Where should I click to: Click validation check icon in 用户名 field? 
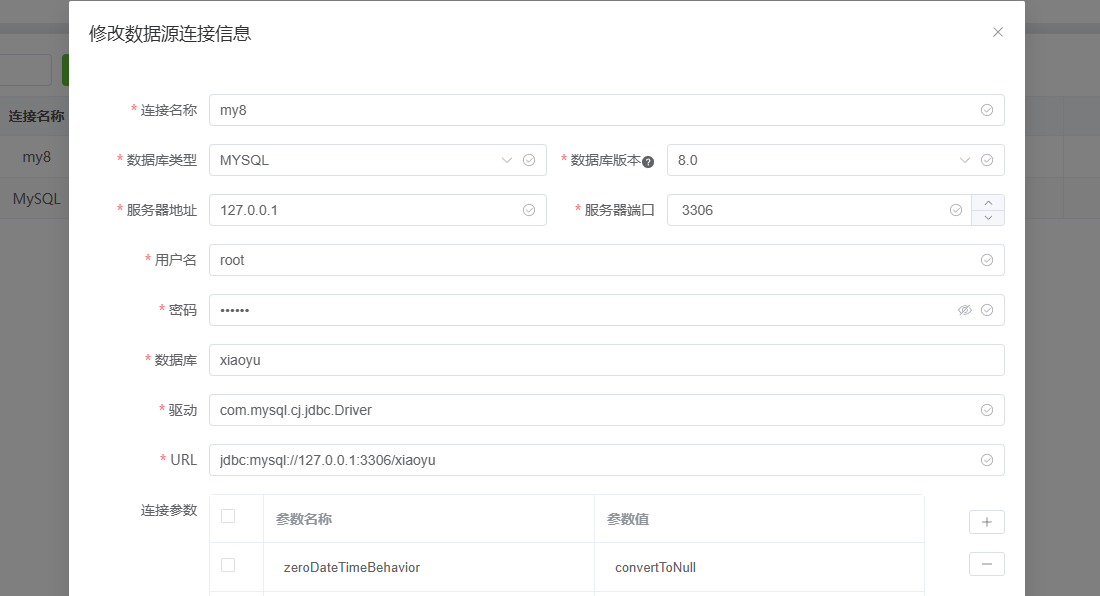point(986,260)
